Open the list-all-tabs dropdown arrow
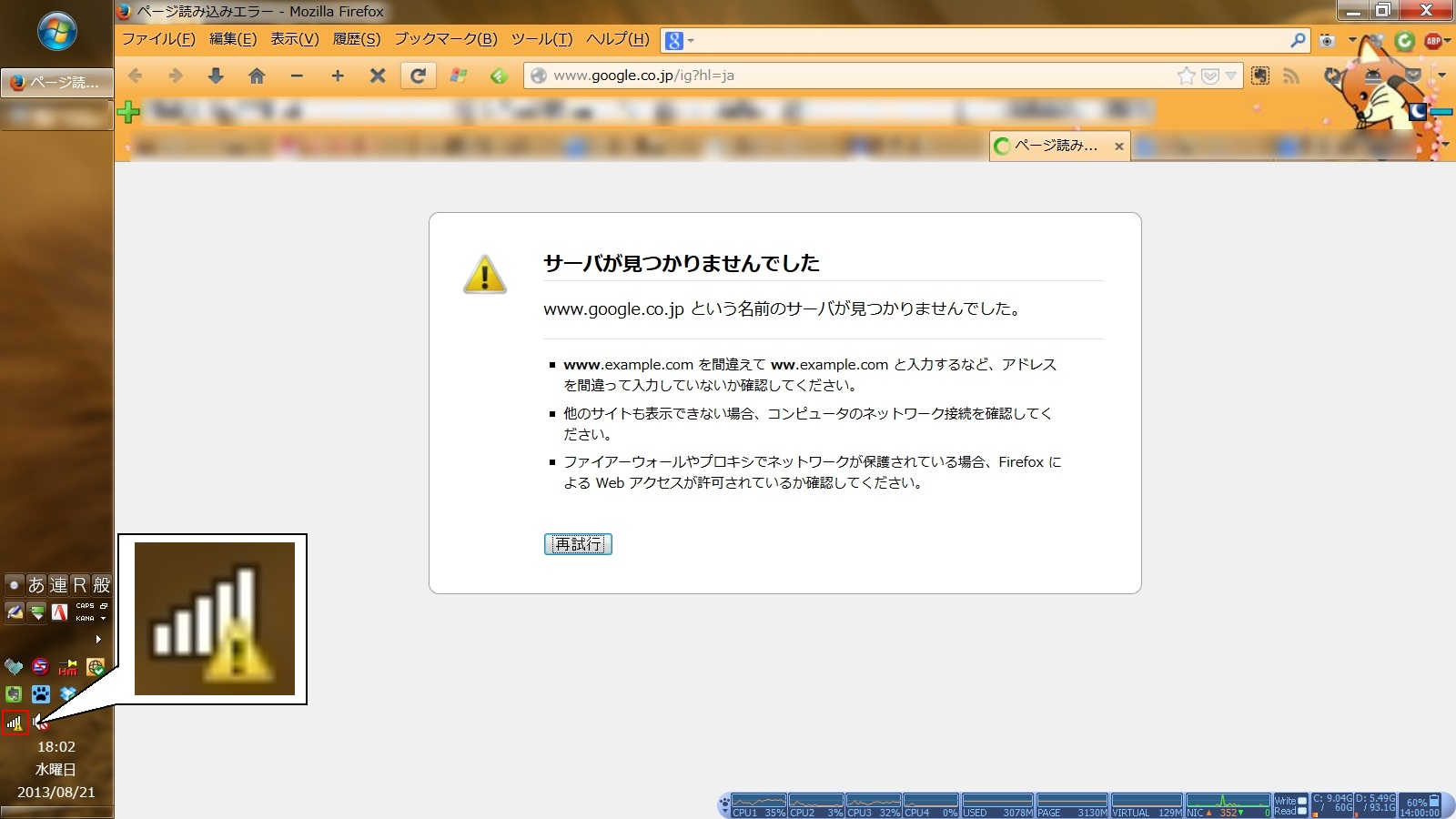The image size is (1456, 819). [1446, 144]
